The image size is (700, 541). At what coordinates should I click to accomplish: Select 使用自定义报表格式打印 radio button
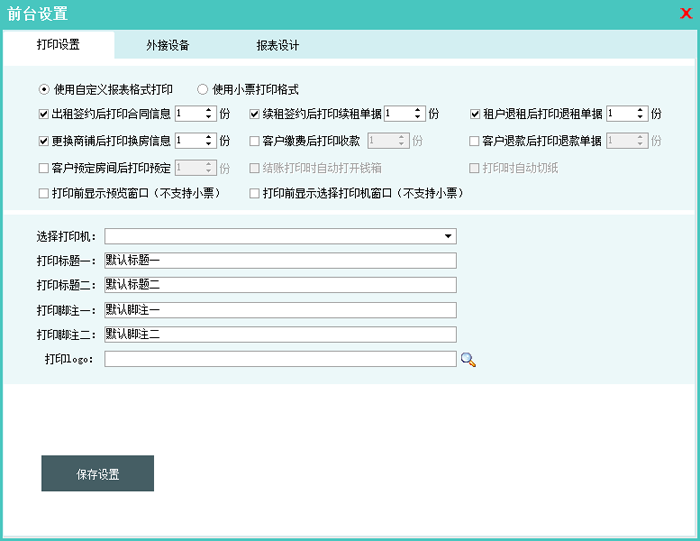click(x=44, y=89)
